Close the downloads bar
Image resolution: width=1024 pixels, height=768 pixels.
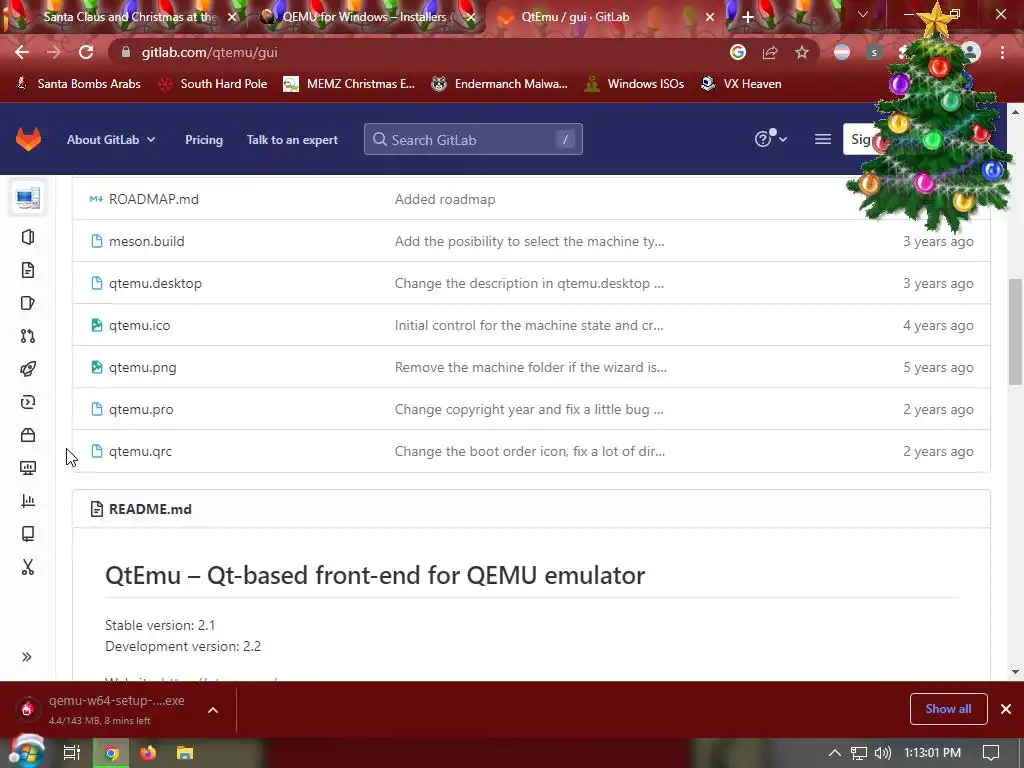click(x=1006, y=709)
